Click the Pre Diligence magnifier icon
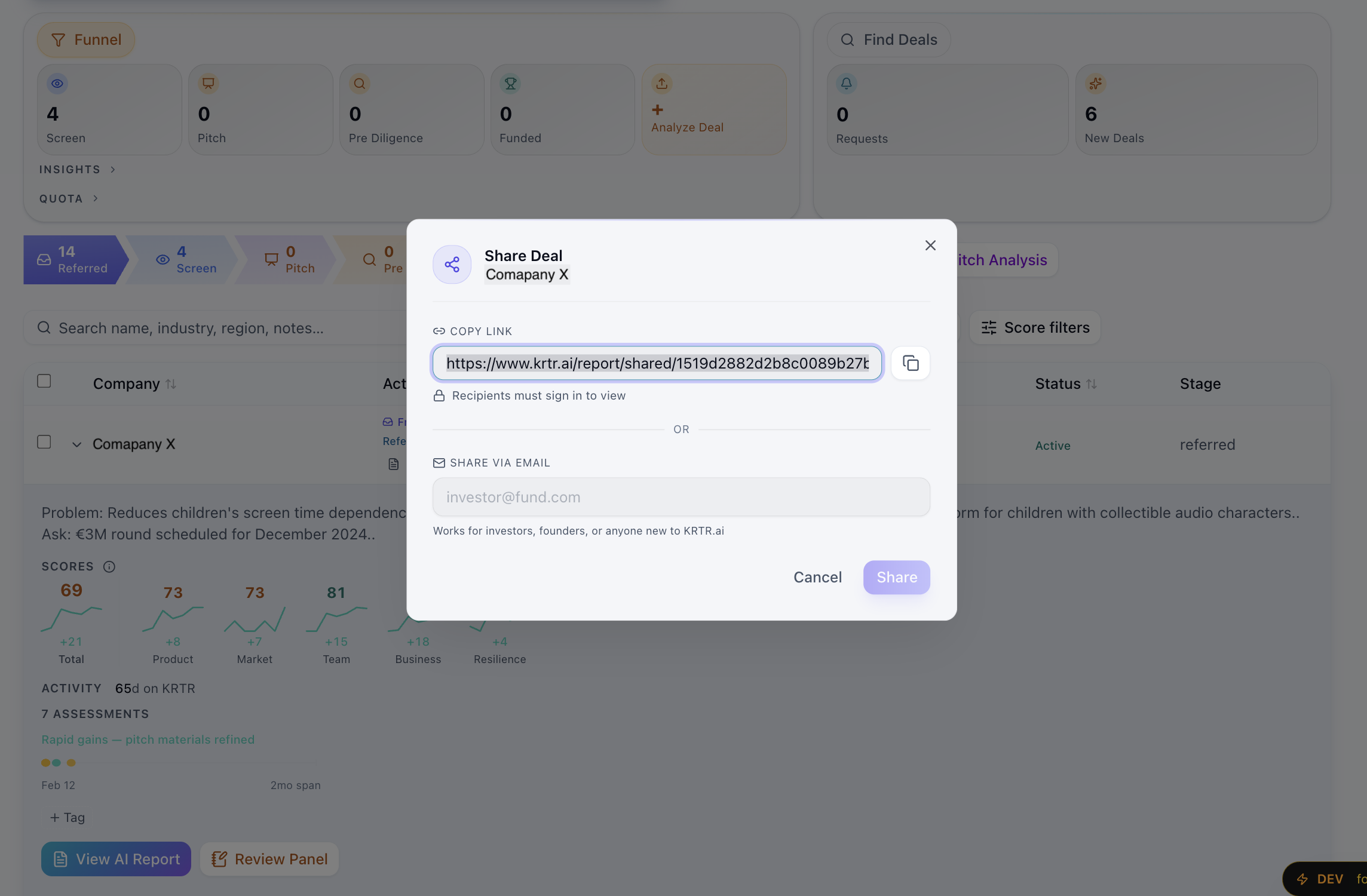The width and height of the screenshot is (1367, 896). 358,84
